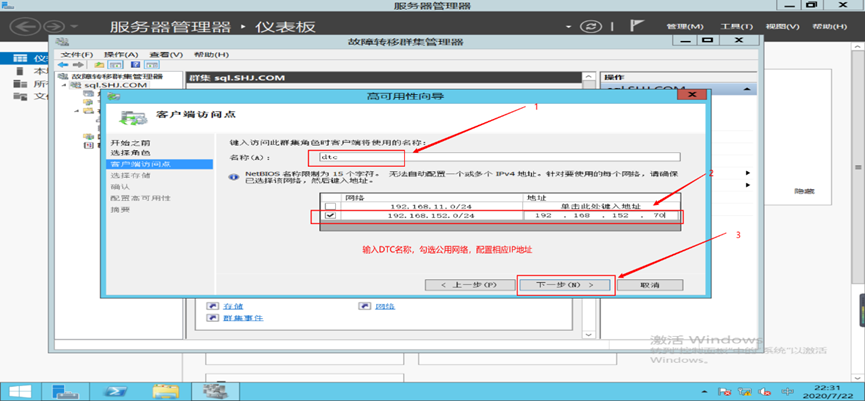Click into the 名称(A) name field containing dtc
Image resolution: width=865 pixels, height=401 pixels.
[499, 157]
